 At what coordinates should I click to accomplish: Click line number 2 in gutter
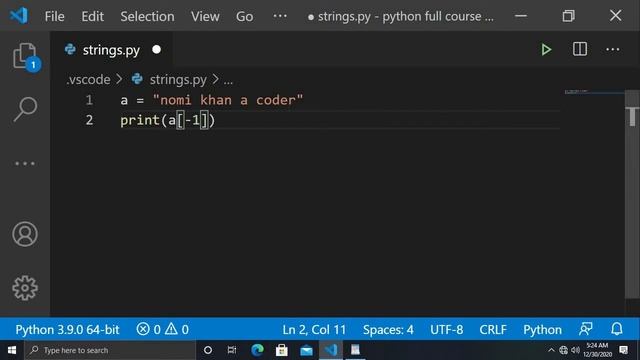coord(89,120)
